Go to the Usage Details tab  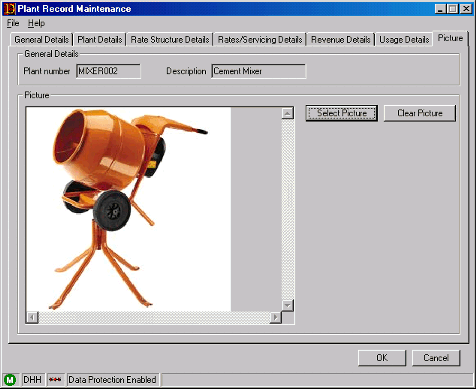(x=404, y=40)
